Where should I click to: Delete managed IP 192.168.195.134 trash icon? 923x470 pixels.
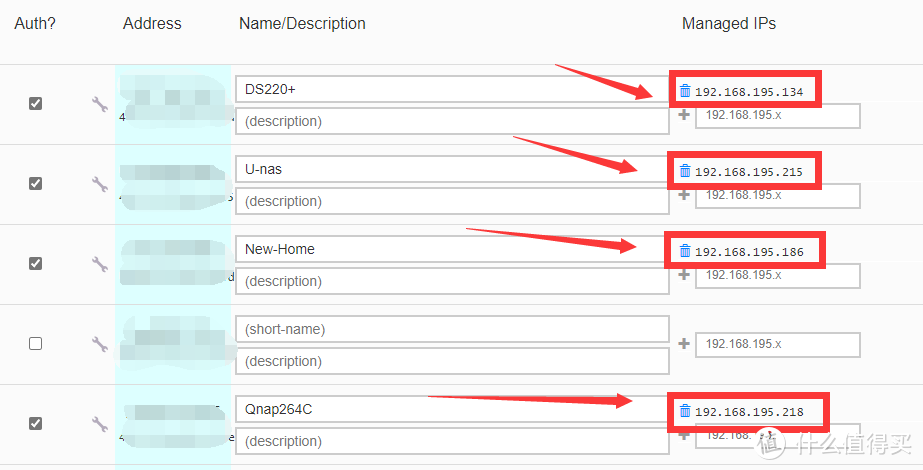pos(685,91)
